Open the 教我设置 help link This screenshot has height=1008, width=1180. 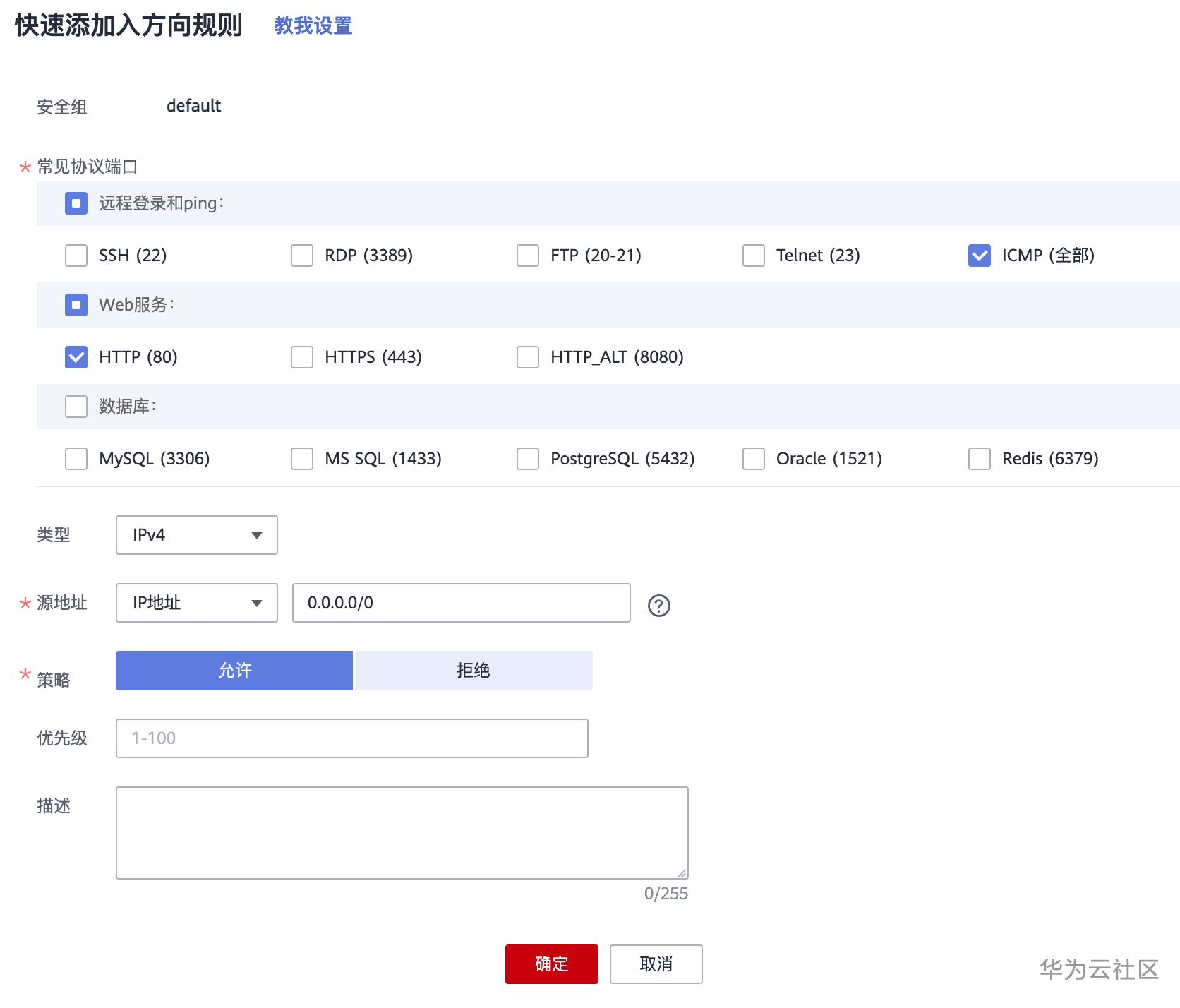coord(313,26)
